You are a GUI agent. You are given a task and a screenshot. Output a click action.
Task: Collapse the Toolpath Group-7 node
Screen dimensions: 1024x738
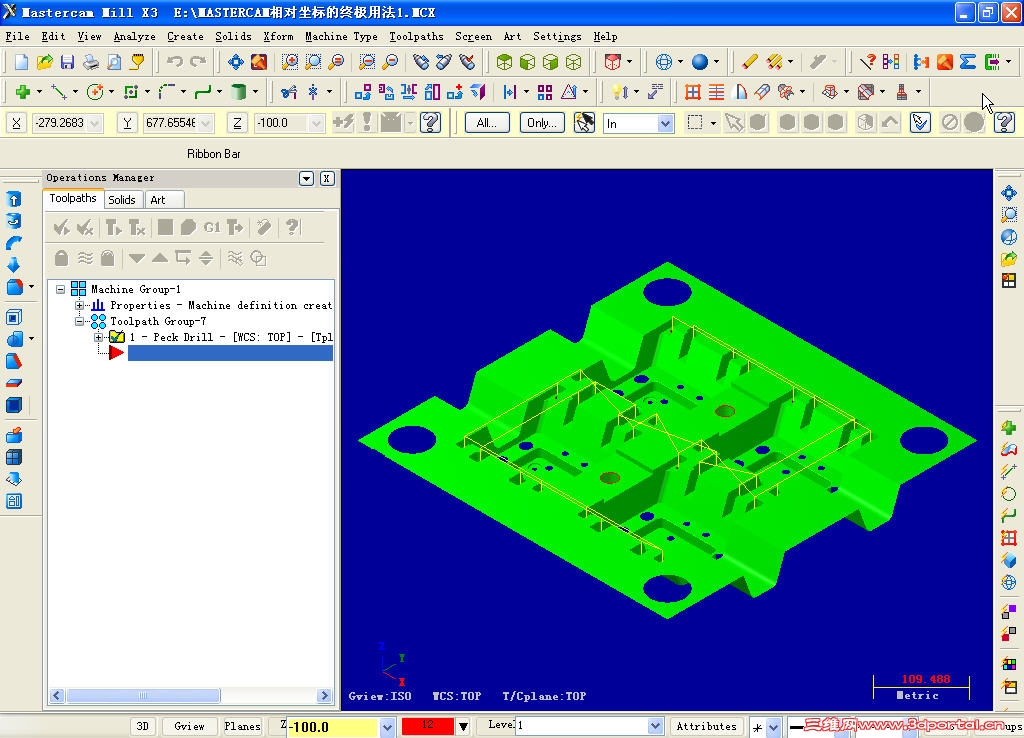pyautogui.click(x=80, y=321)
